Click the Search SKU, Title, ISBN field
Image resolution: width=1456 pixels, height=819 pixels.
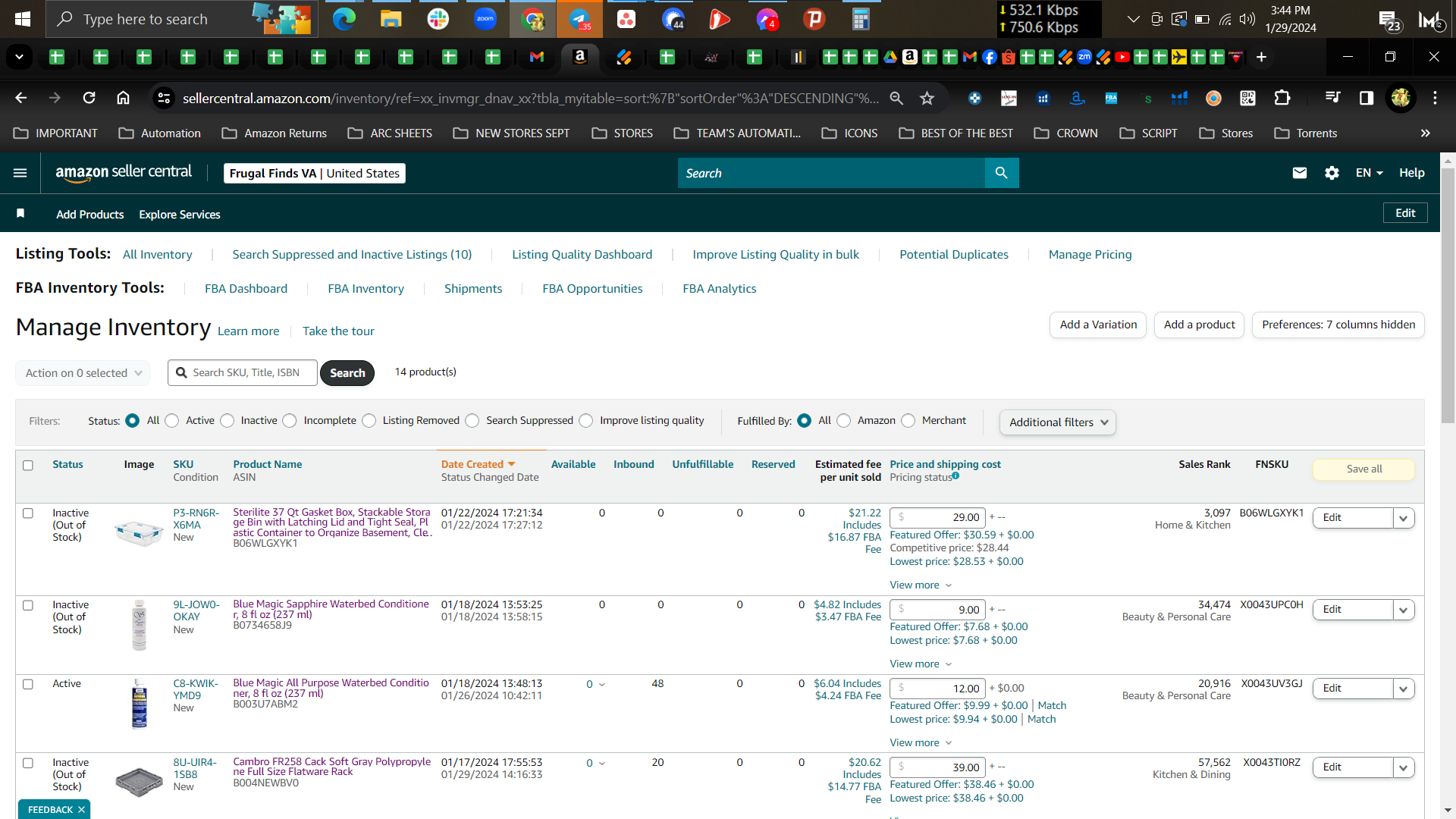[243, 373]
